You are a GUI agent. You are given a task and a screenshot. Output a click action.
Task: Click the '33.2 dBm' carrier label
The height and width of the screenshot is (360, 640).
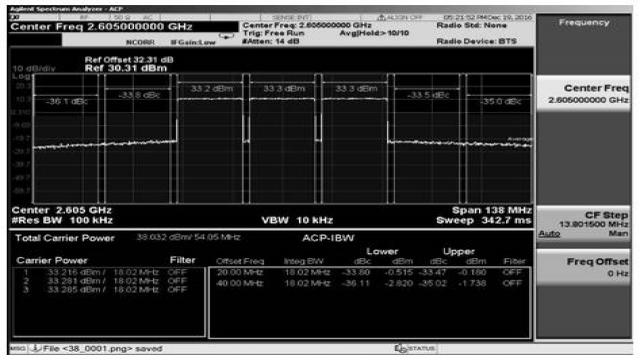point(211,89)
